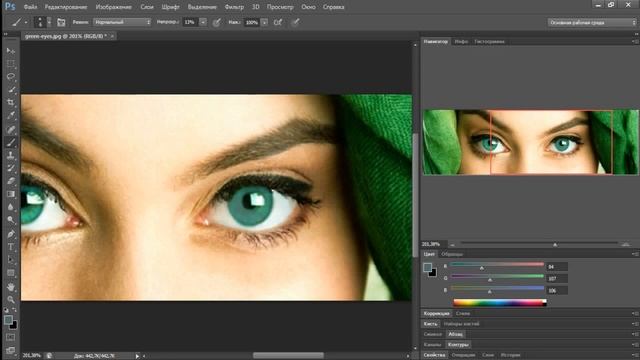Screen dimensions: 640x360
Task: Click the Navigator image thumbnail
Action: [x=530, y=142]
